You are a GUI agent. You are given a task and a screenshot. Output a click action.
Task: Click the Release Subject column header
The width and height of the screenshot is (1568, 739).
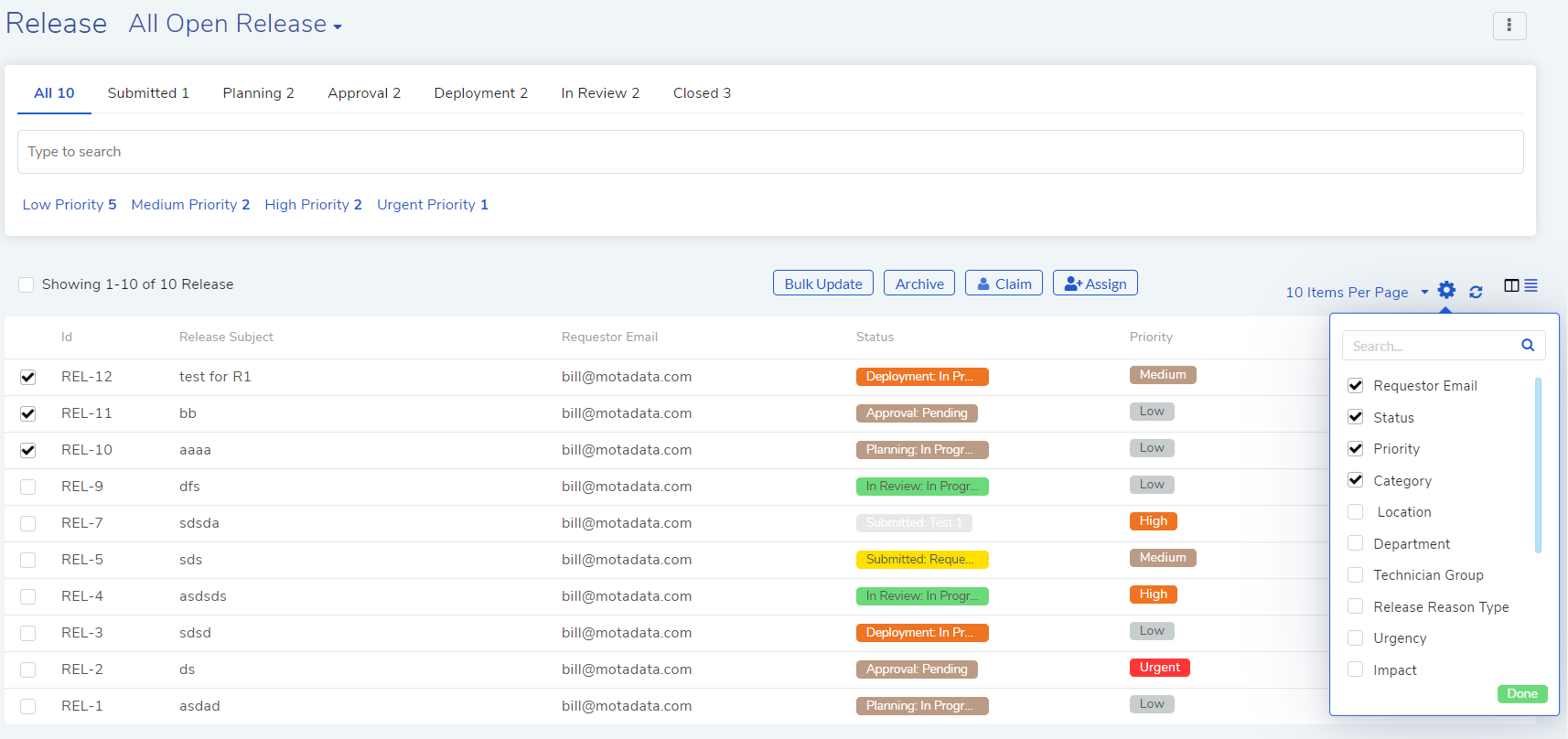(x=226, y=337)
